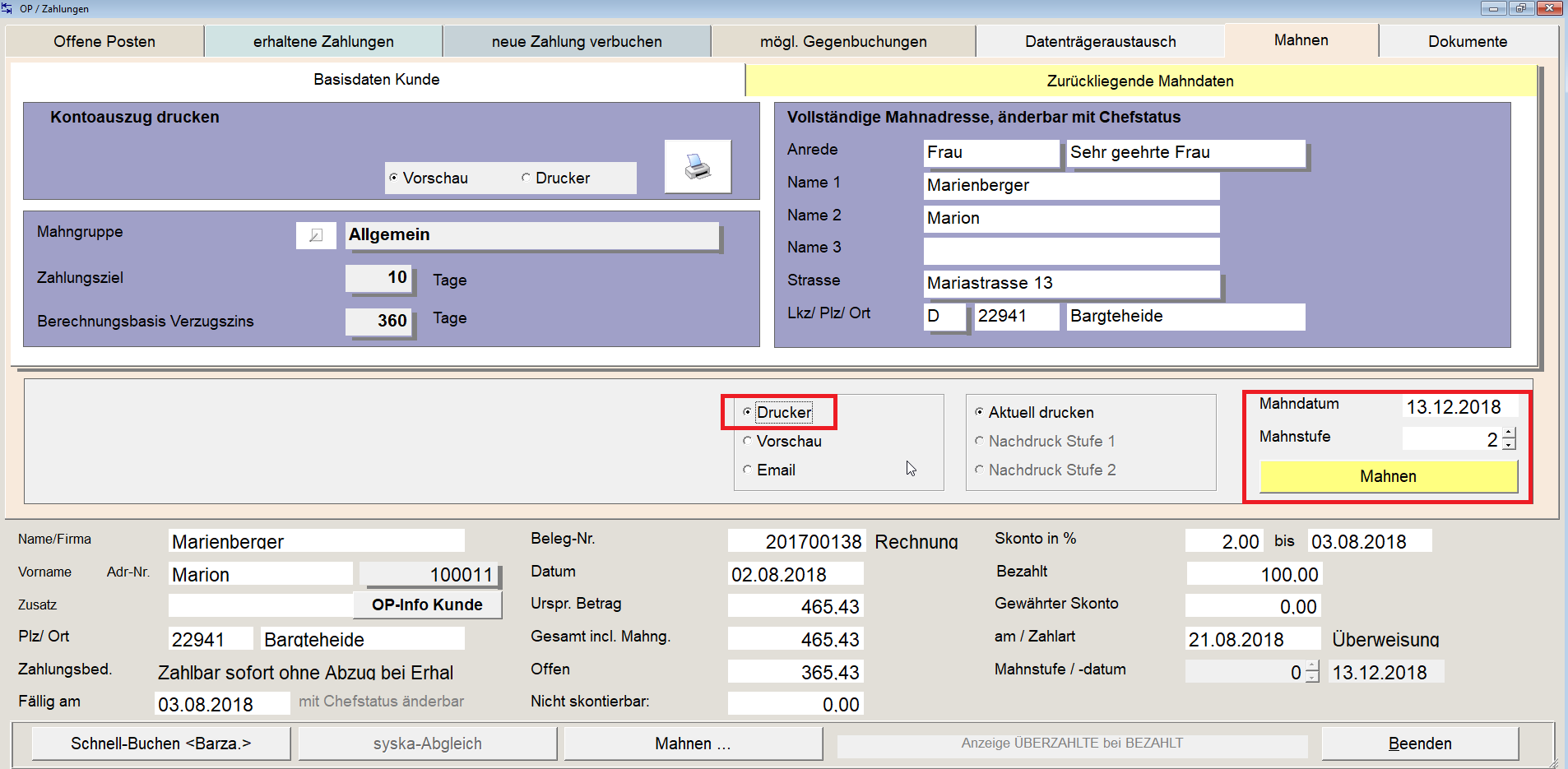Click the printer icon button for Kontoauszug
Viewport: 1568px width, 769px height.
point(698,166)
